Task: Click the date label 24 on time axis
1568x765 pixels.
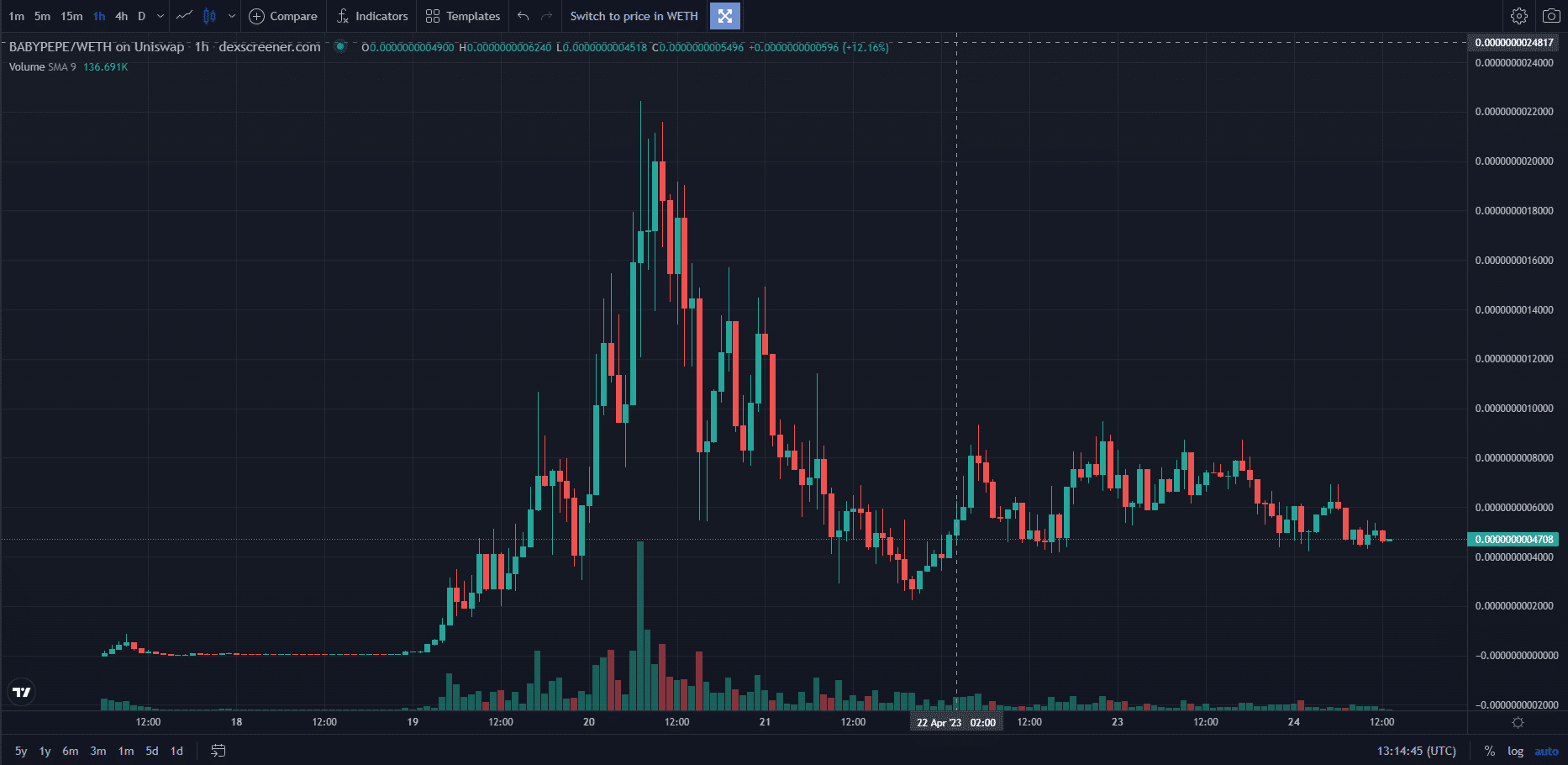Action: pos(1294,722)
